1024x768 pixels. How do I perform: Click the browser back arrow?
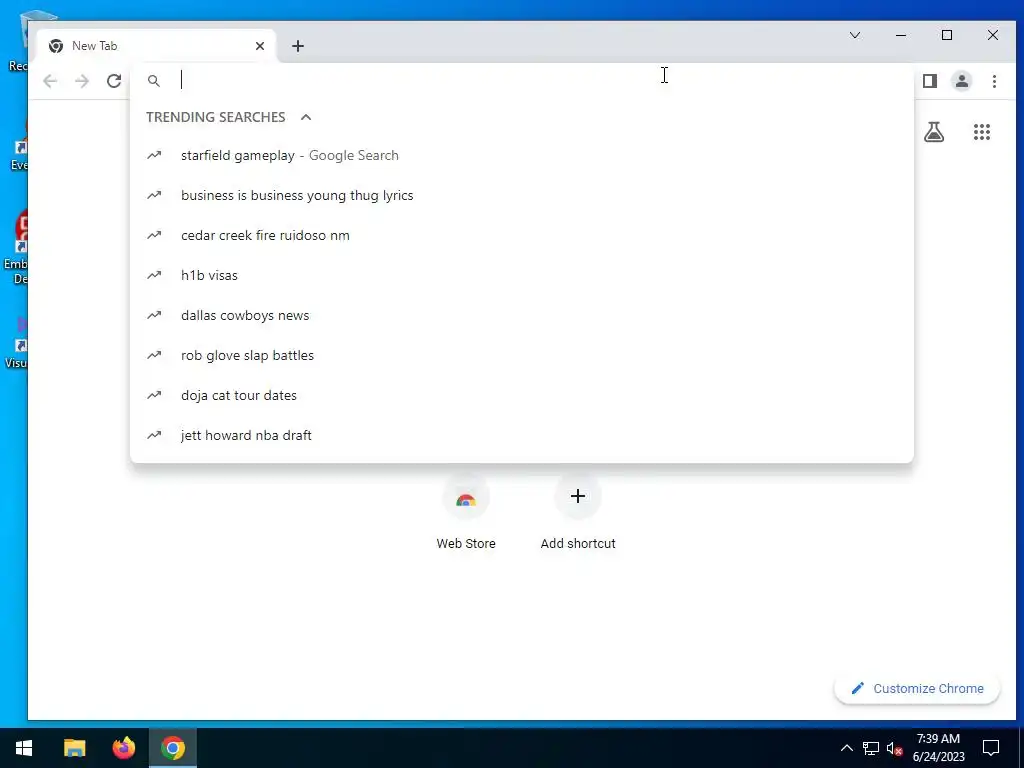50,81
